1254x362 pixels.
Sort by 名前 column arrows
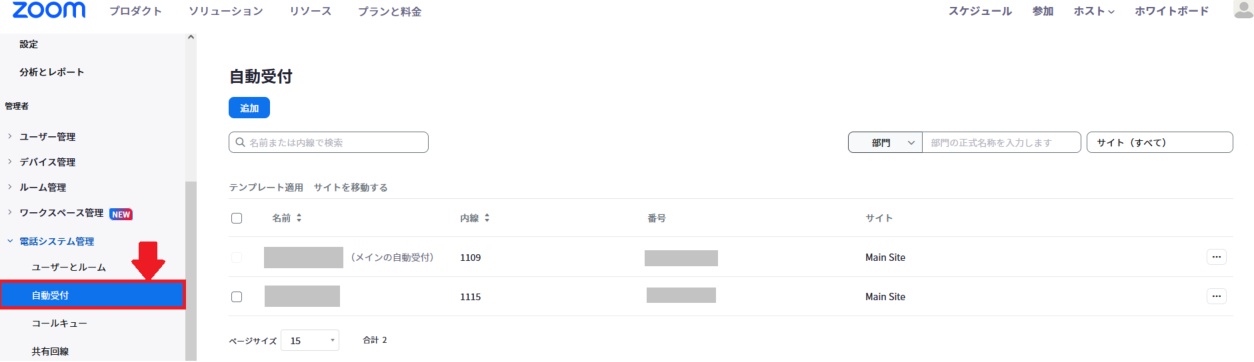click(x=299, y=218)
